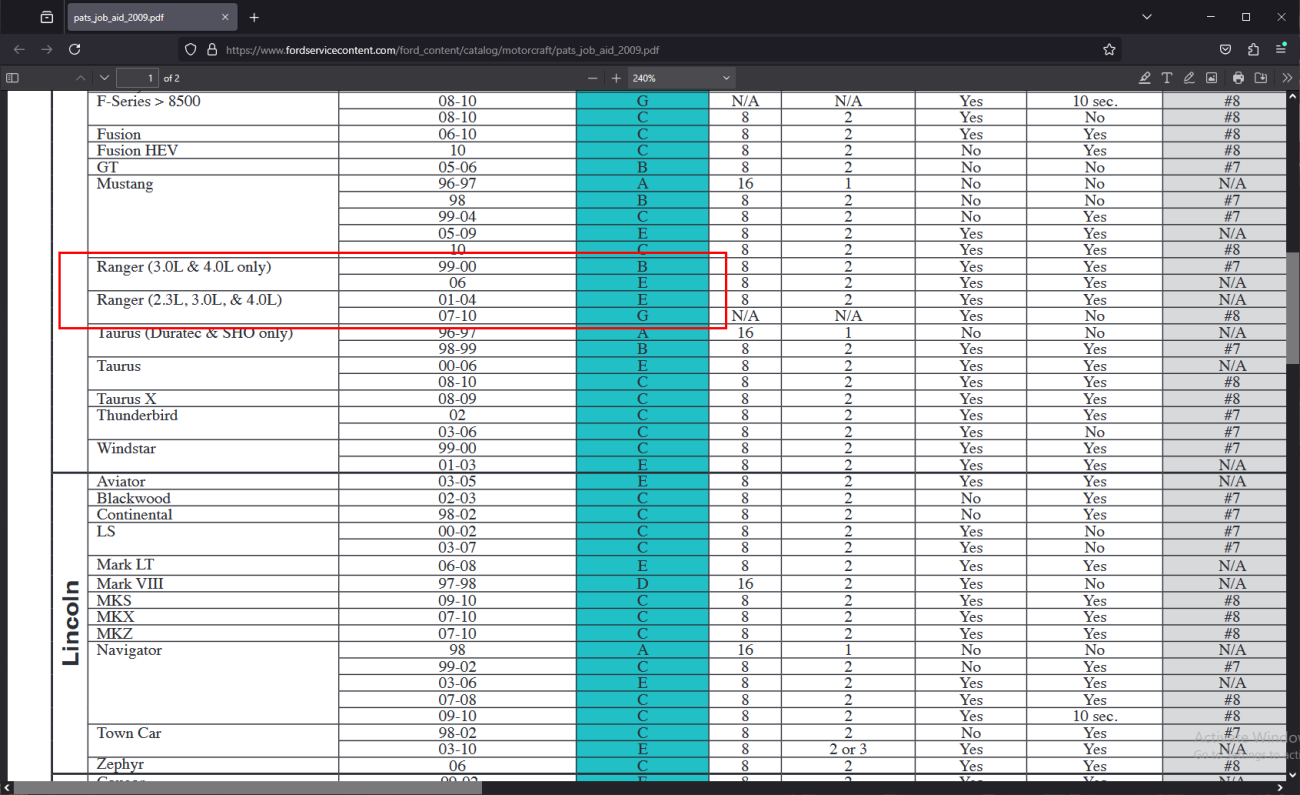Image resolution: width=1300 pixels, height=795 pixels.
Task: Go back one page in history
Action: coord(19,49)
